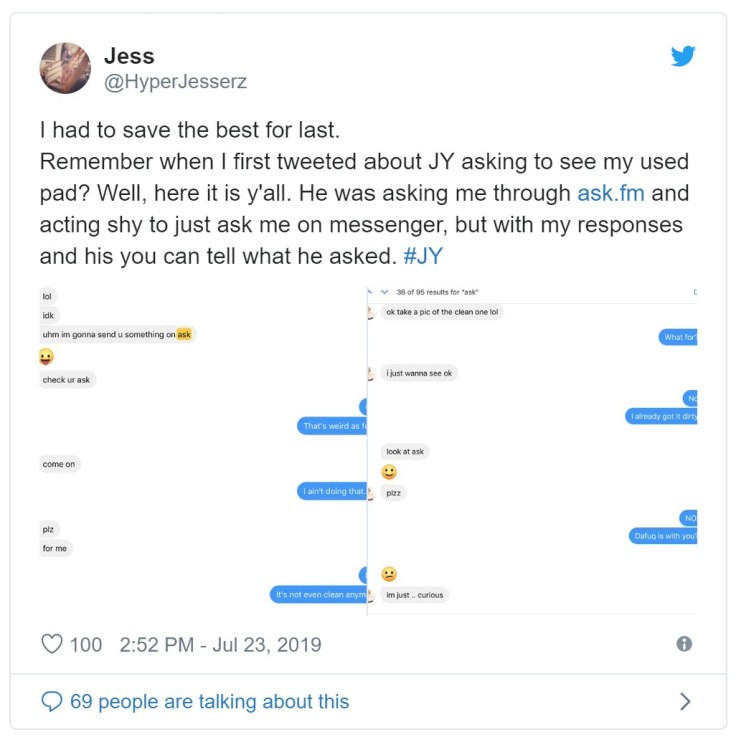This screenshot has height=737, width=736.
Task: Click the display name Jess
Action: [129, 55]
